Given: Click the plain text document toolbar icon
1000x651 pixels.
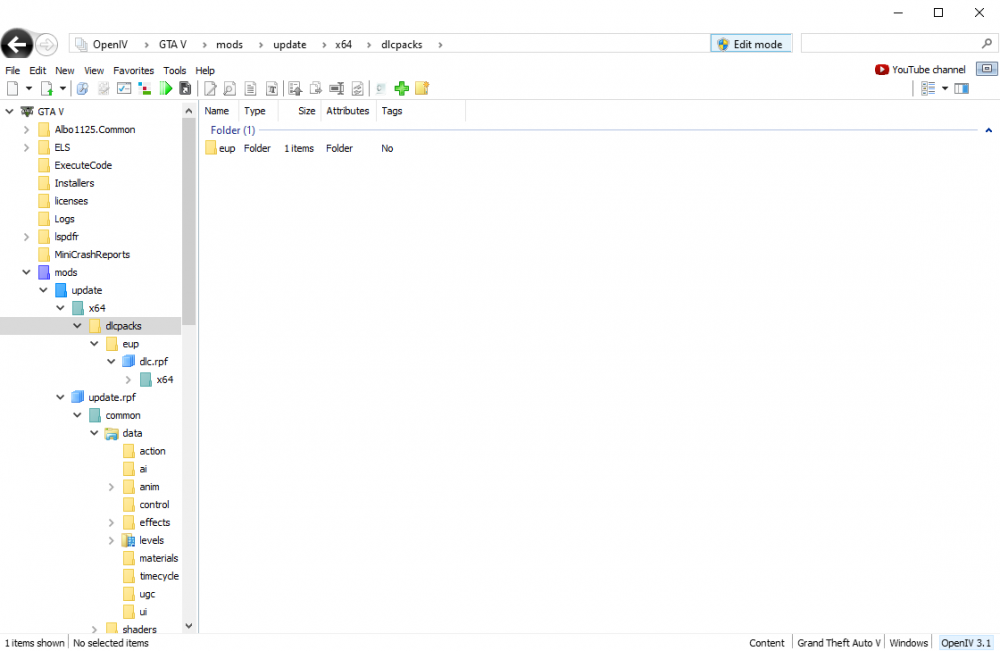Looking at the screenshot, I should click(251, 89).
